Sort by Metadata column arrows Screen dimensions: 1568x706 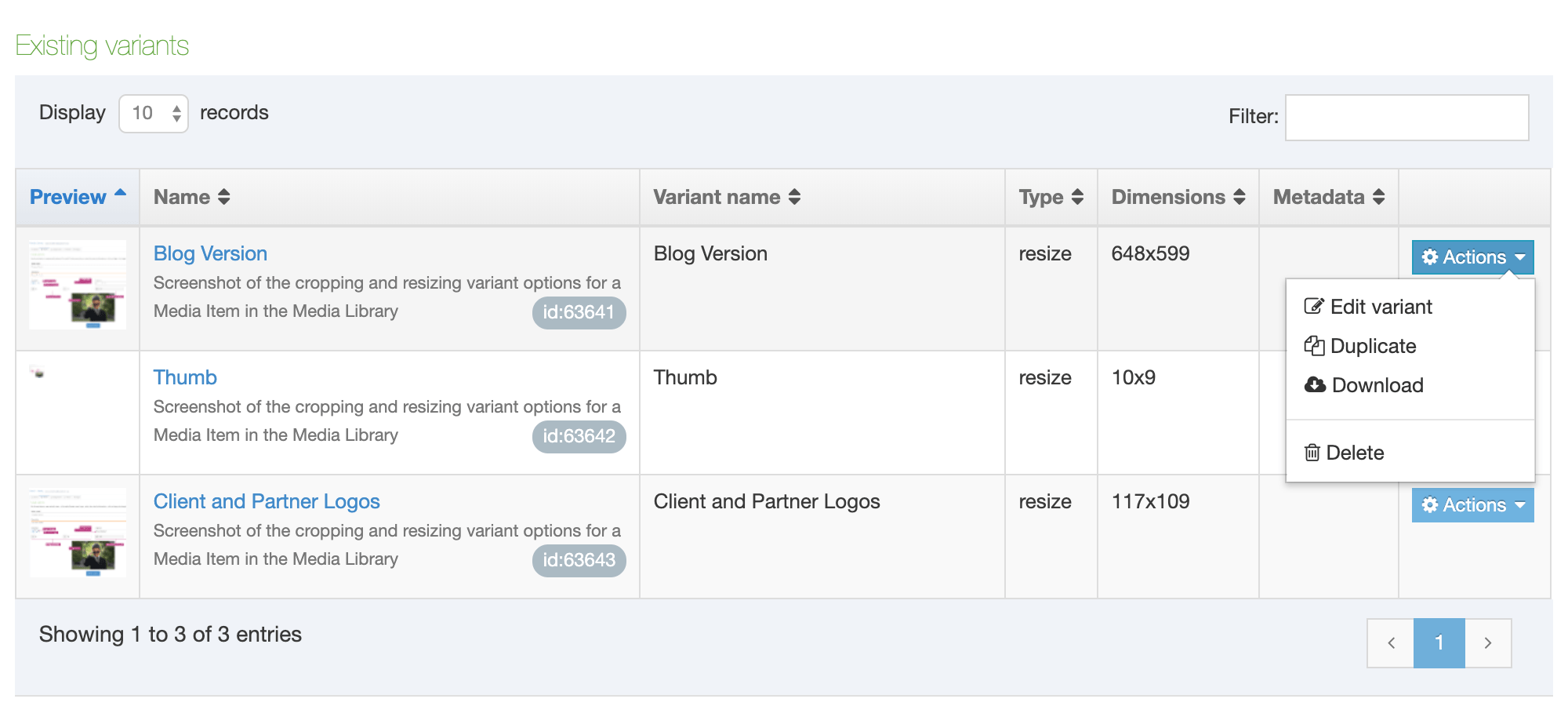(x=1378, y=197)
